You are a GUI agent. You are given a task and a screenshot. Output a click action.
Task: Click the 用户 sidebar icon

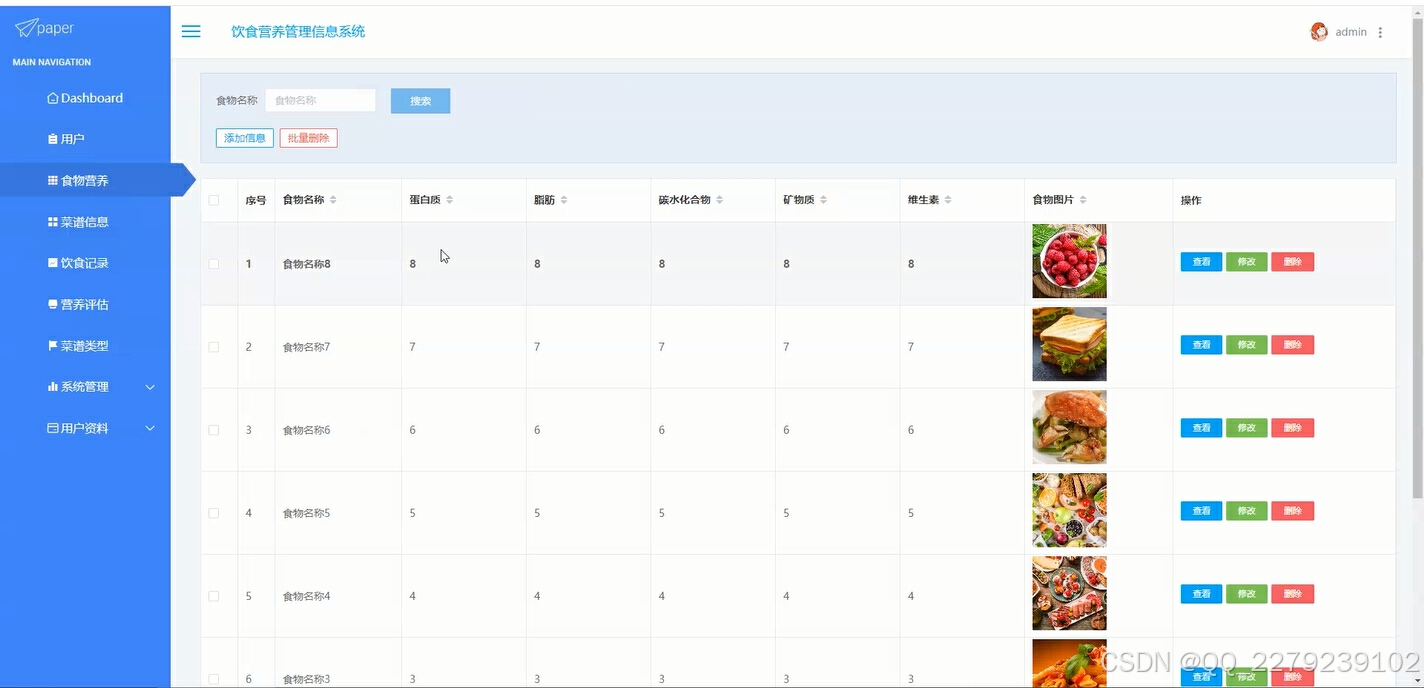pos(54,138)
